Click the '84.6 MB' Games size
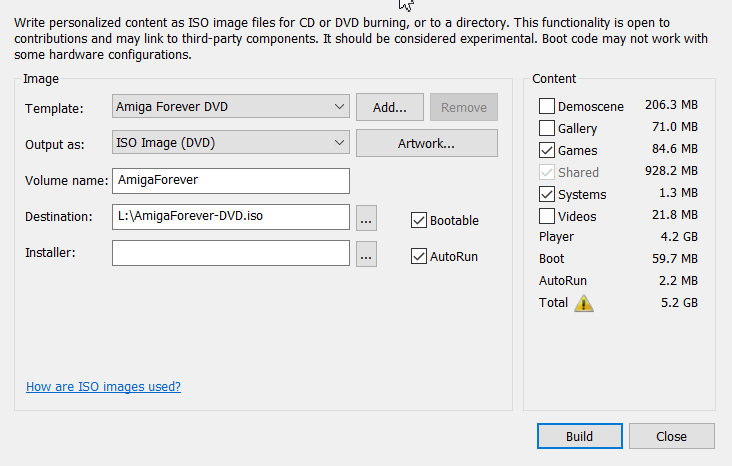This screenshot has height=466, width=732. tap(675, 148)
